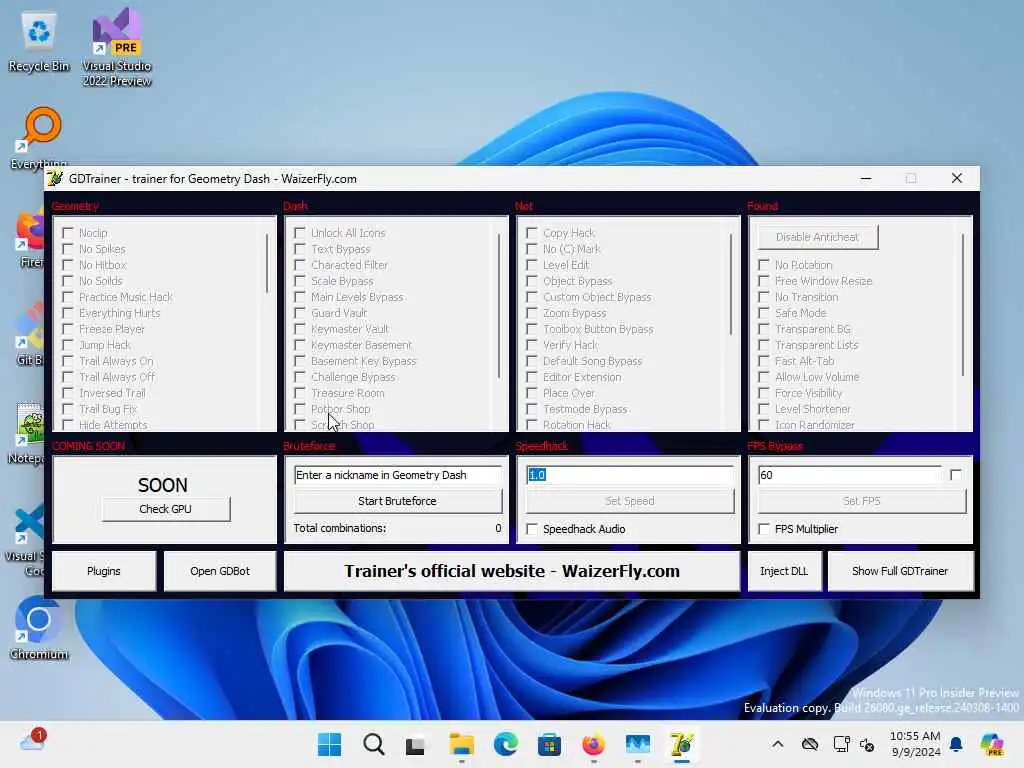Viewport: 1024px width, 768px height.
Task: Click the GDTrainer title bar app icon
Action: coord(55,178)
